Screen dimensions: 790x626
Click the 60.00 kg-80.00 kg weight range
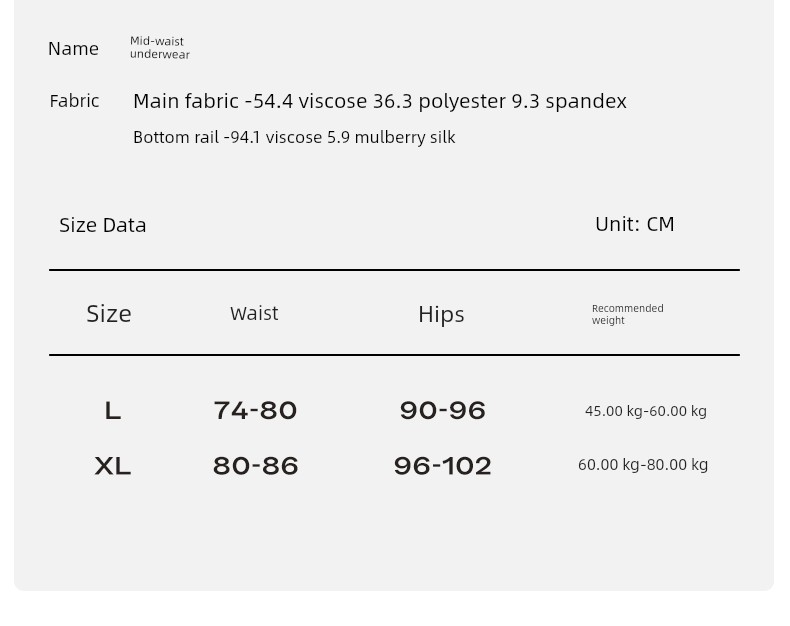click(x=643, y=465)
